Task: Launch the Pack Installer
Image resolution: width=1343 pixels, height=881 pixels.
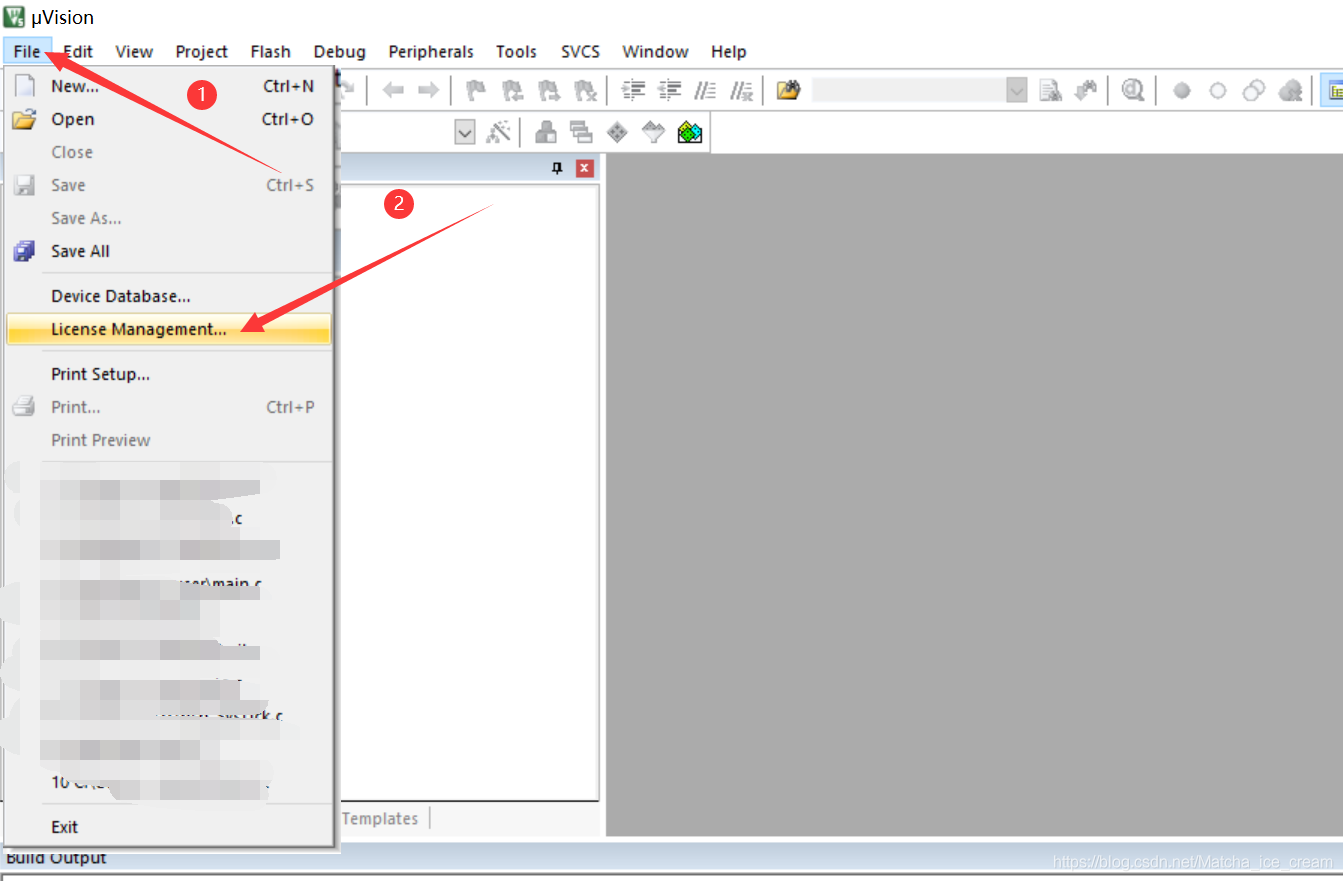Action: (x=690, y=132)
